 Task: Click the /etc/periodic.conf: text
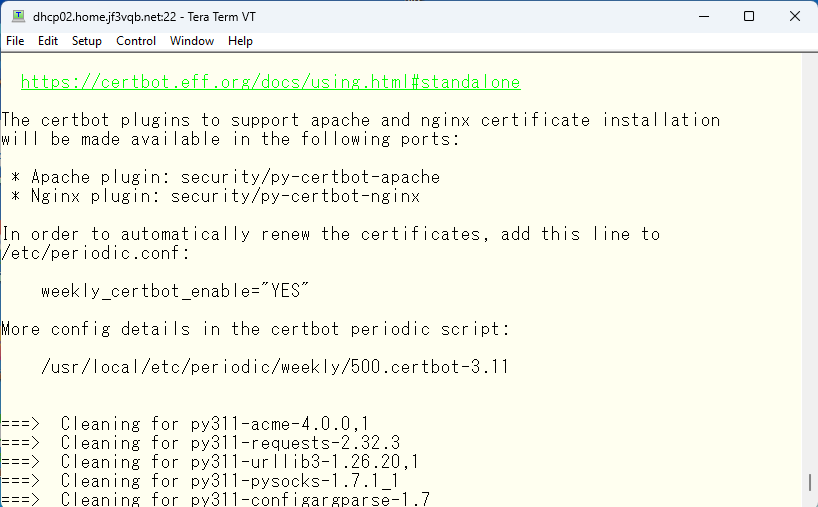95,253
